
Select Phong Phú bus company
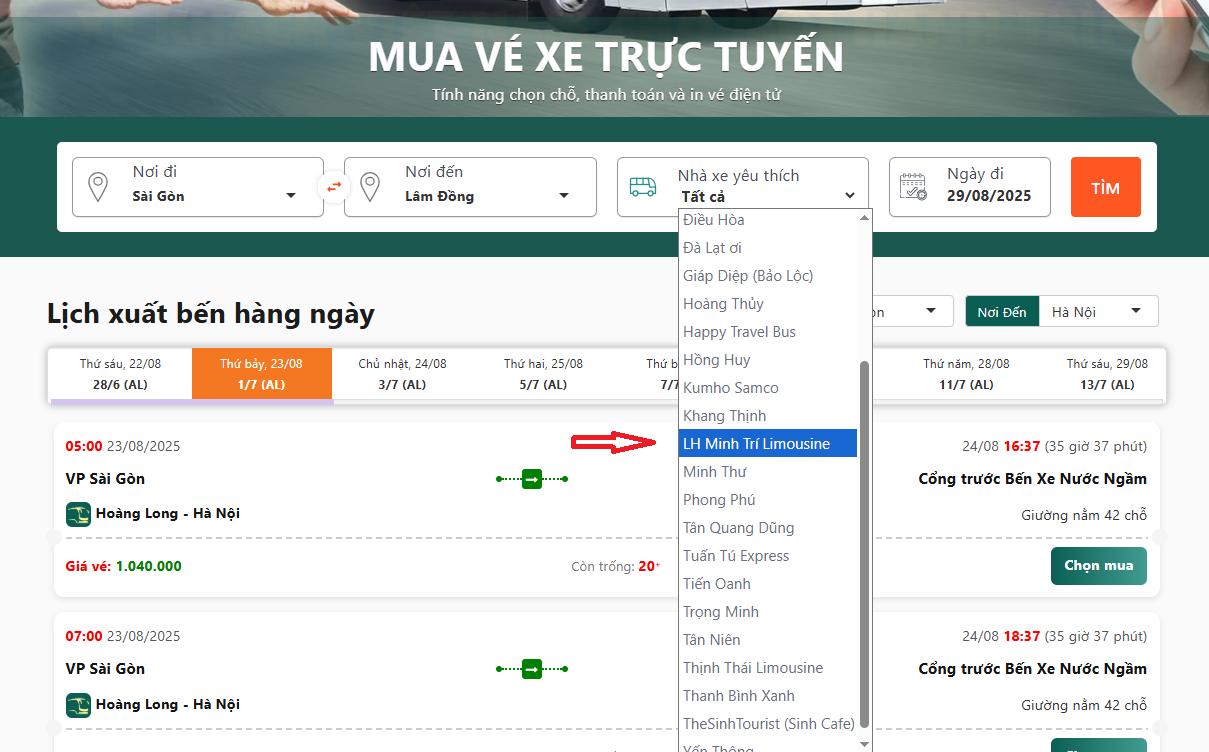[x=768, y=500]
